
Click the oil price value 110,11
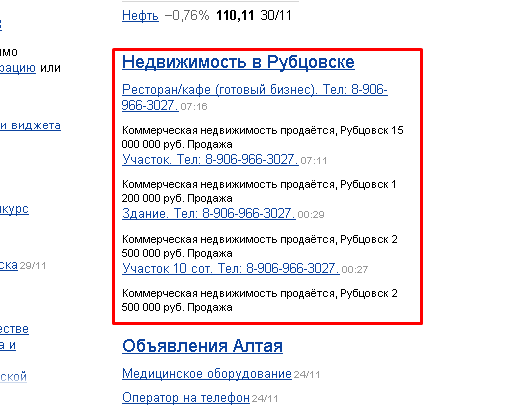tap(235, 15)
